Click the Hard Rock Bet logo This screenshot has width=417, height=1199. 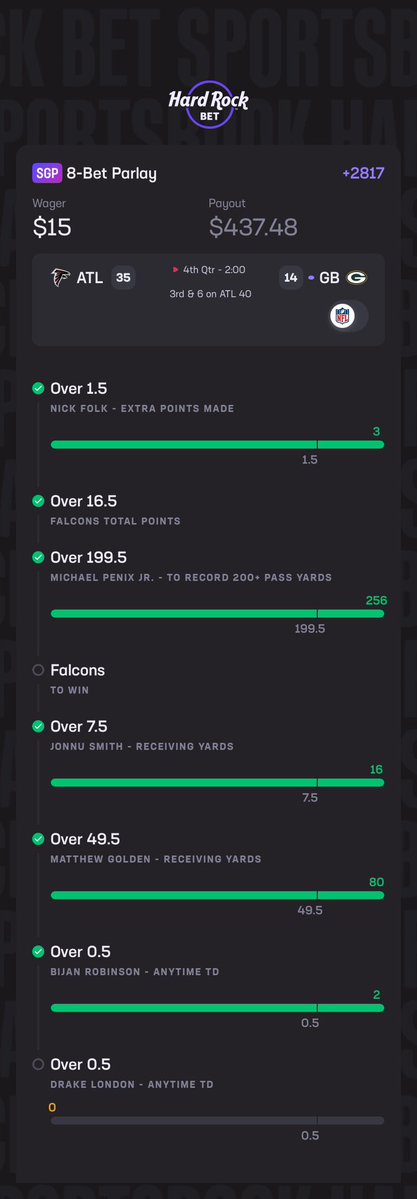208,104
